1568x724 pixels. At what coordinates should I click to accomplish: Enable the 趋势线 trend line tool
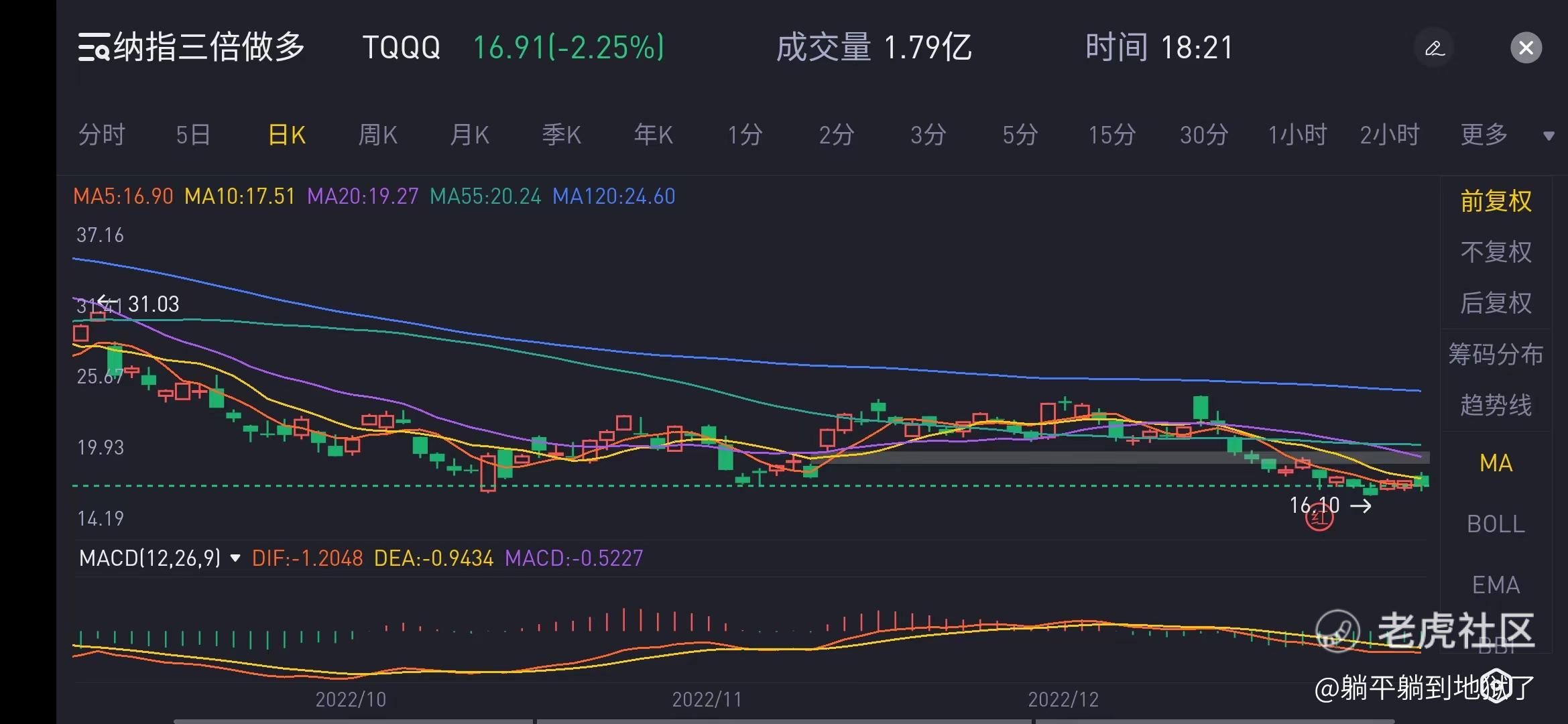[1496, 405]
